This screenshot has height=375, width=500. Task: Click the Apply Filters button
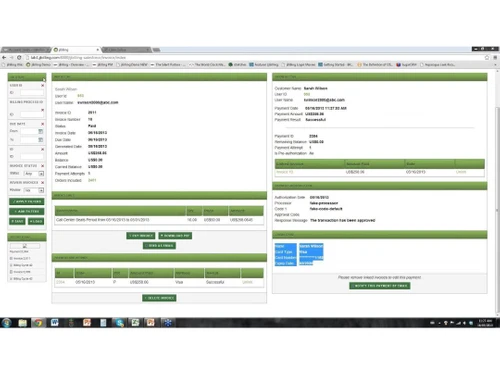point(27,202)
